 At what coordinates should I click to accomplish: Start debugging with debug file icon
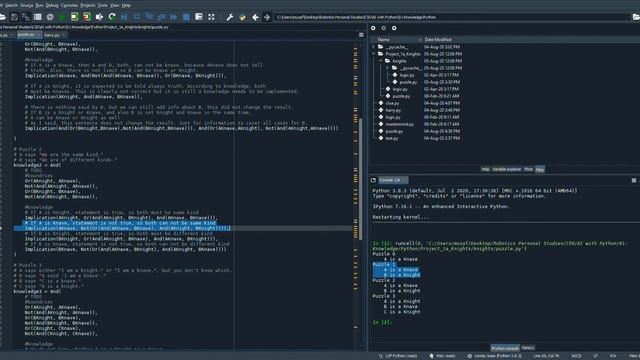point(124,17)
